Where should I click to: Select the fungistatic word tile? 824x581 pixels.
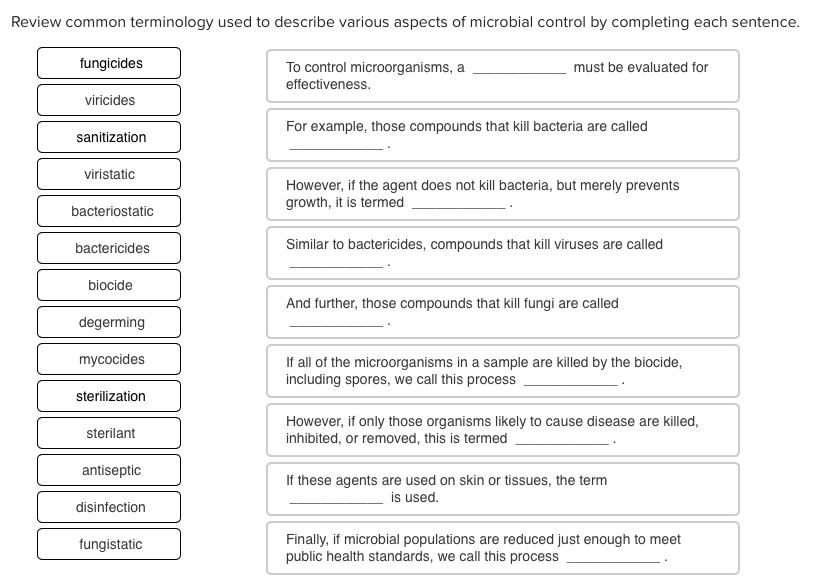108,543
